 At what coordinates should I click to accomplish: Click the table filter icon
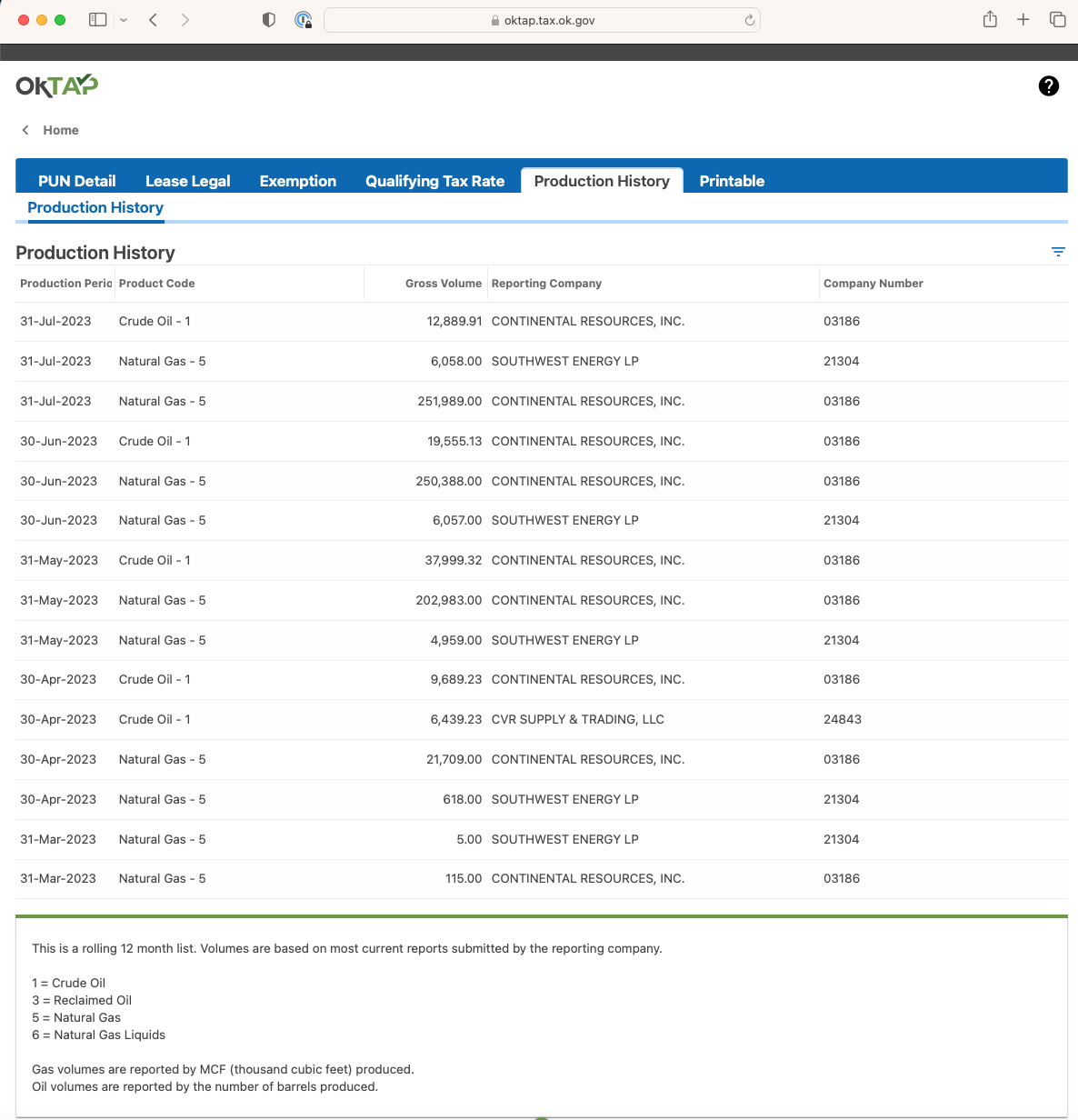click(1058, 252)
